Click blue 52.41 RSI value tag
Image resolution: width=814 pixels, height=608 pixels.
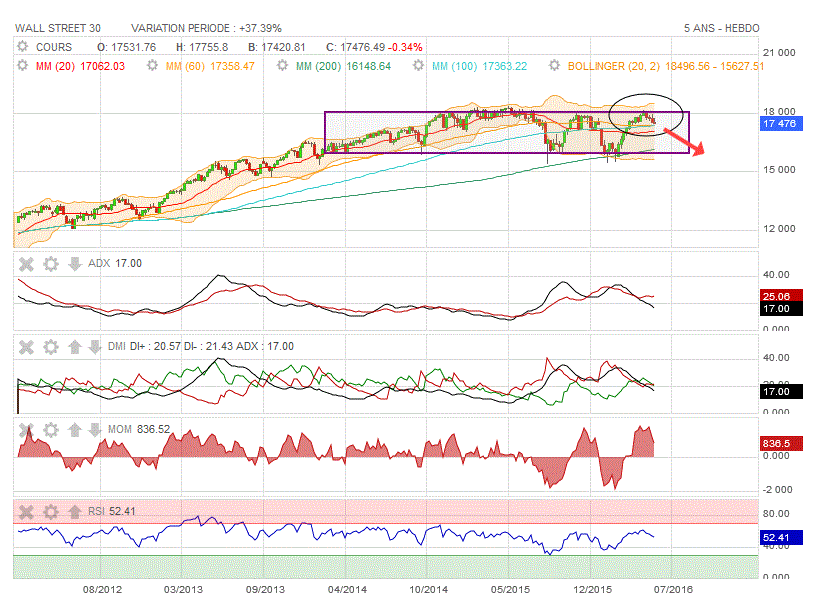pos(780,537)
